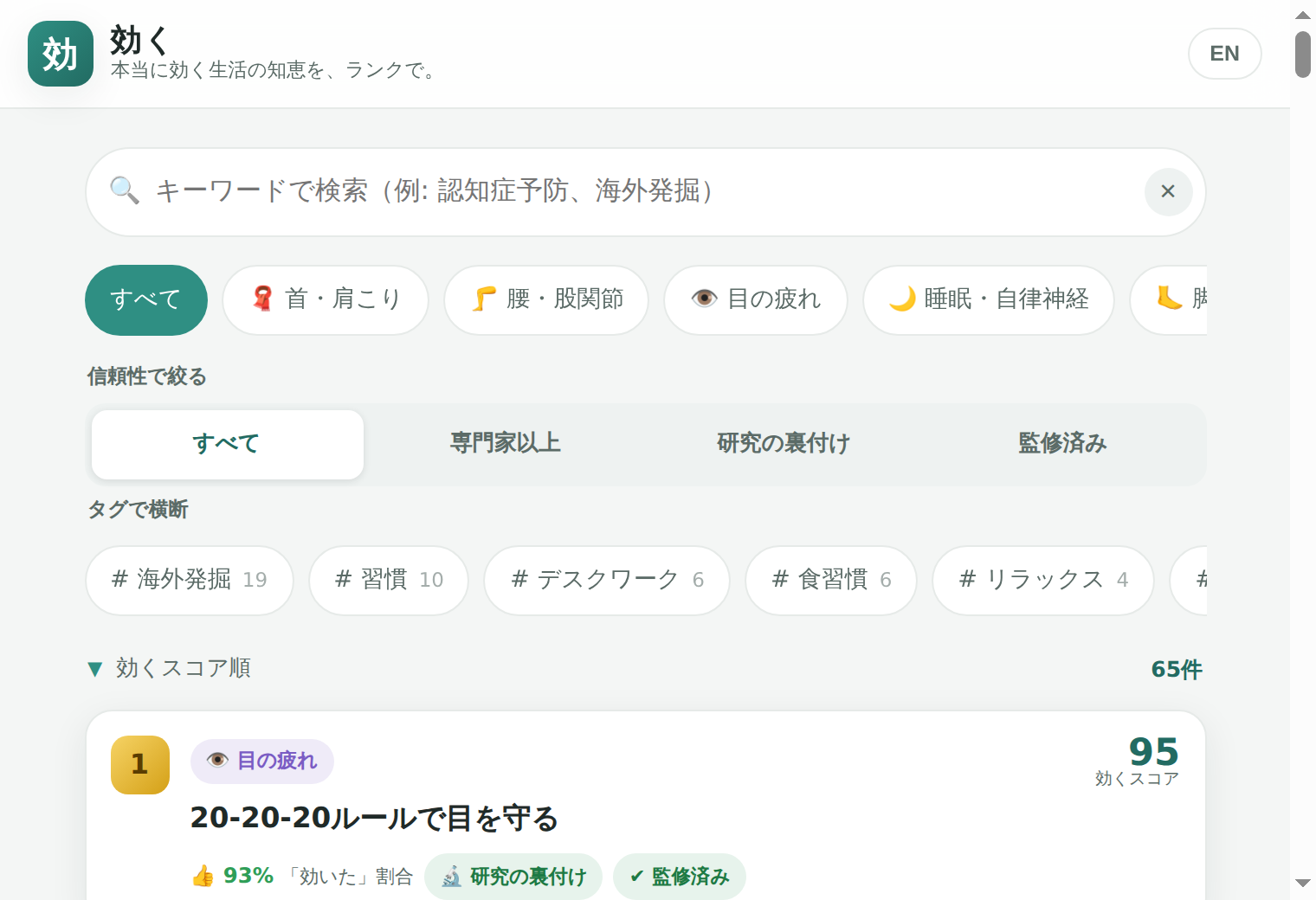
Task: Click the 65件 result count
Action: coord(1177,669)
